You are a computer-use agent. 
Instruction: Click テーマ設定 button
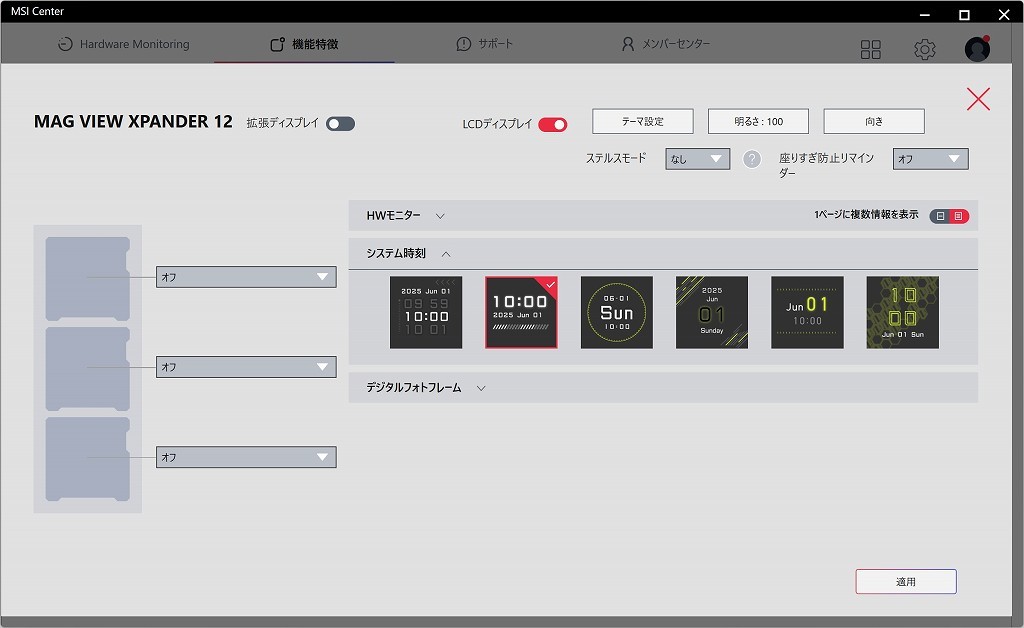click(x=643, y=121)
